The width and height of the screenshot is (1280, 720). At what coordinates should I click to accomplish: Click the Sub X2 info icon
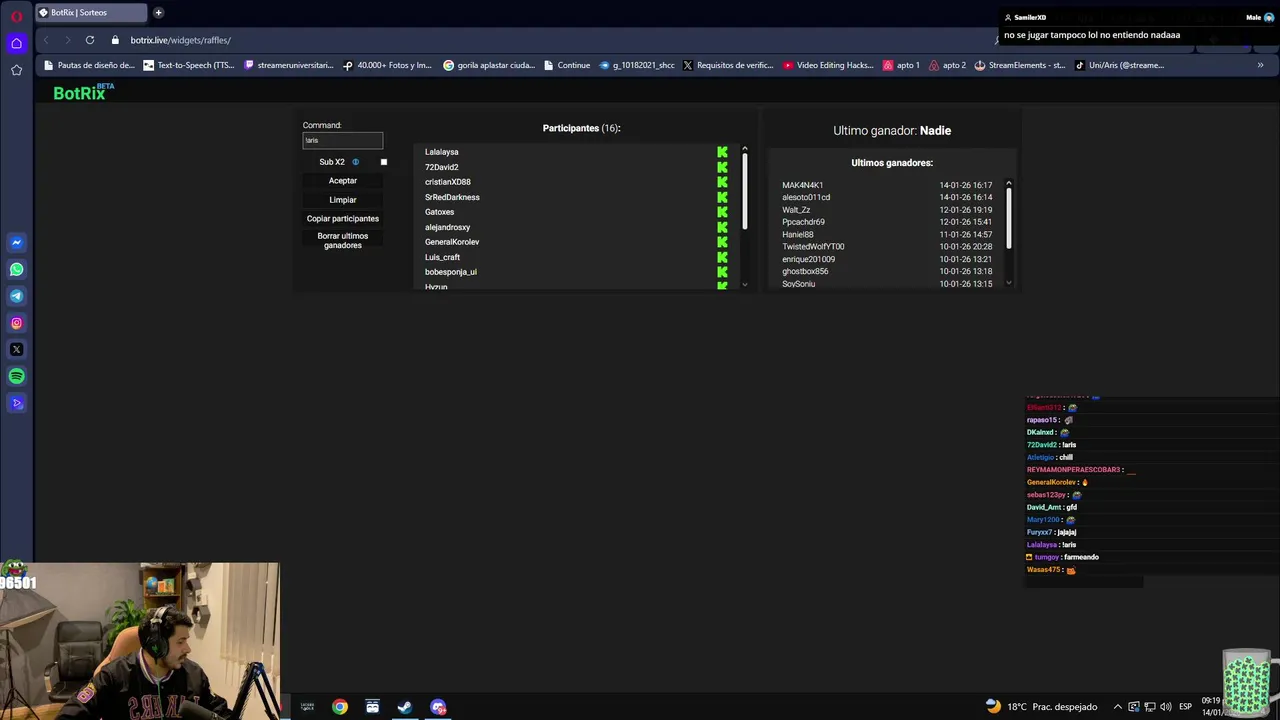click(x=355, y=162)
